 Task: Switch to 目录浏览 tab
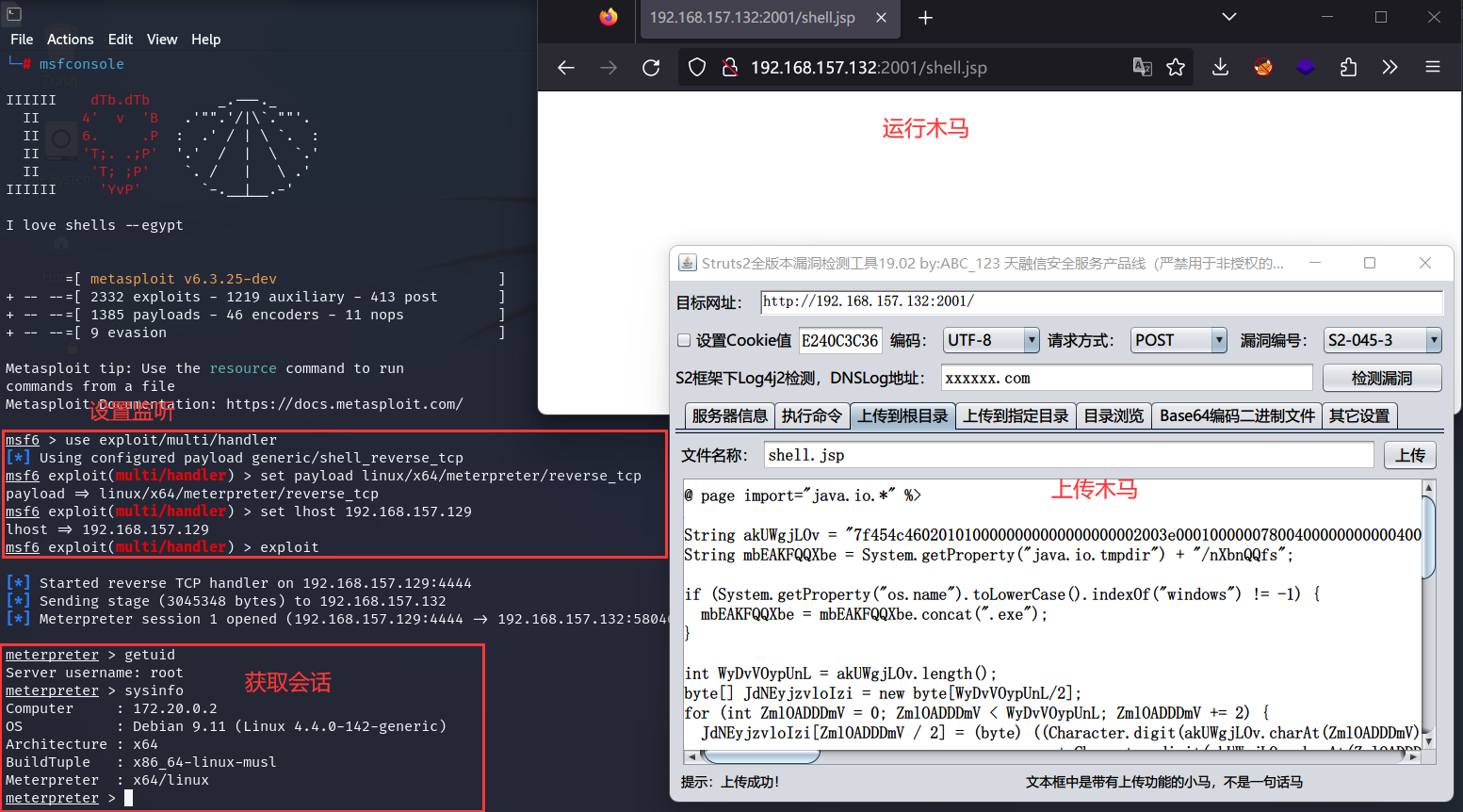click(x=1114, y=415)
